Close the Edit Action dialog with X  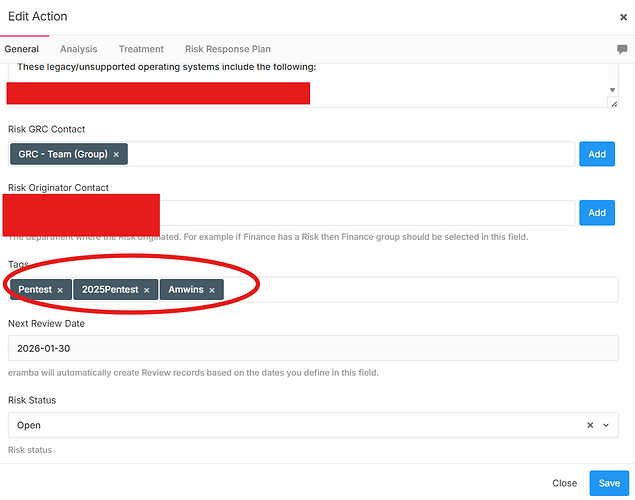[624, 17]
